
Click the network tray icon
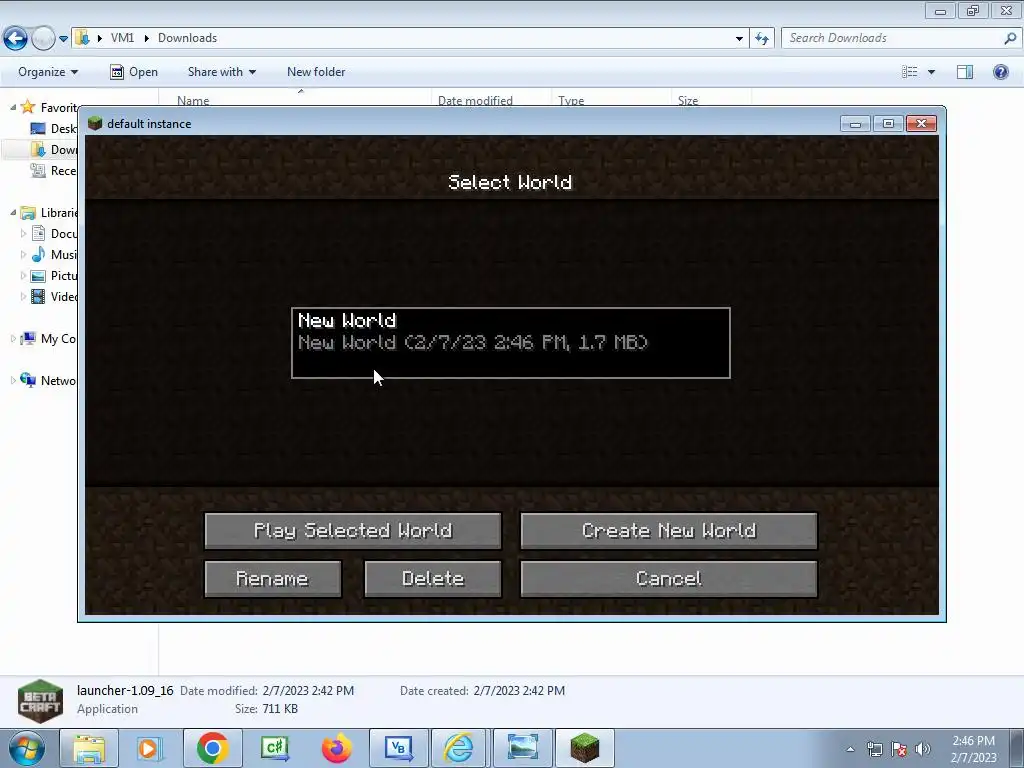pos(874,749)
